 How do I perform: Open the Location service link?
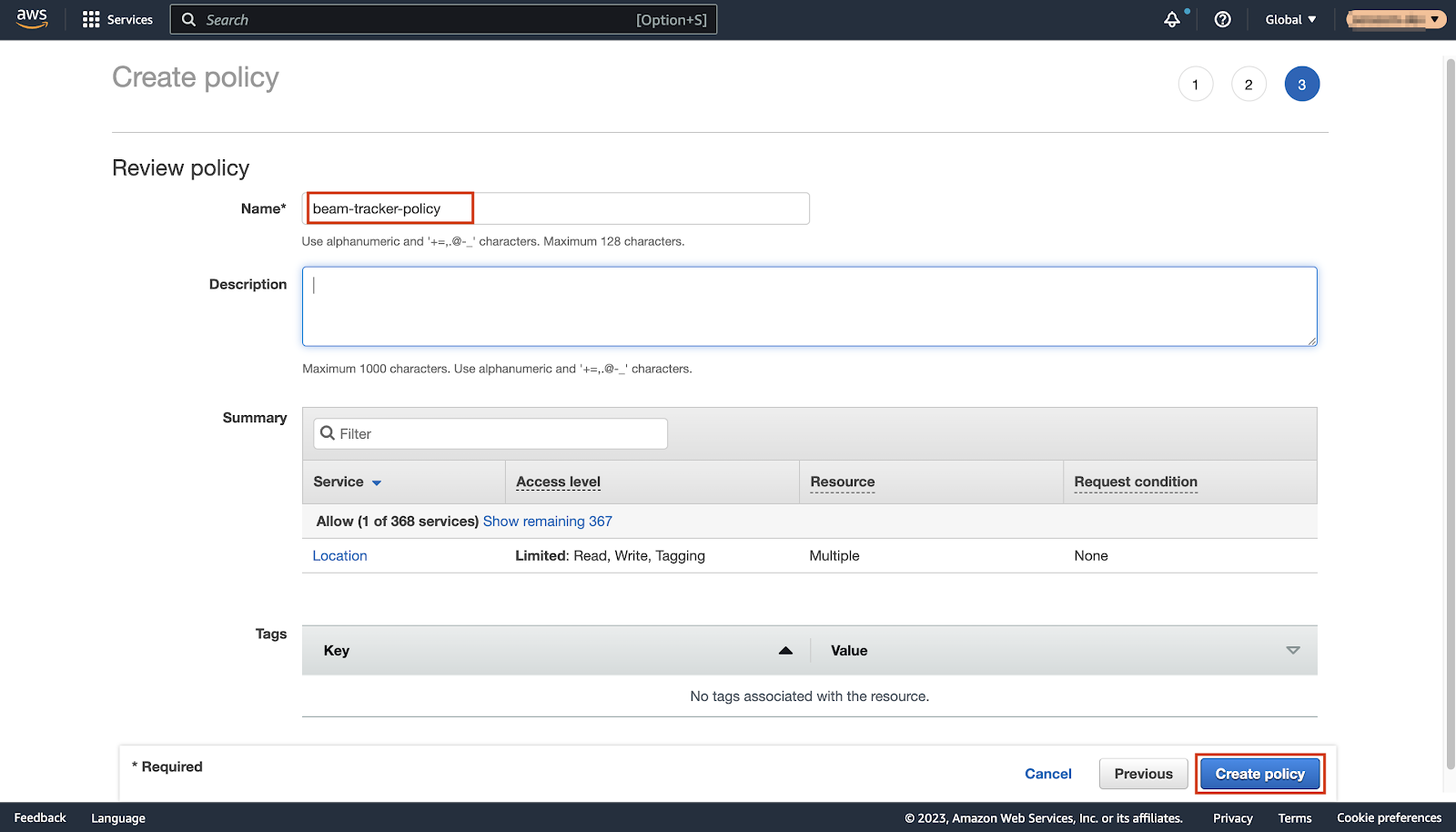point(339,556)
